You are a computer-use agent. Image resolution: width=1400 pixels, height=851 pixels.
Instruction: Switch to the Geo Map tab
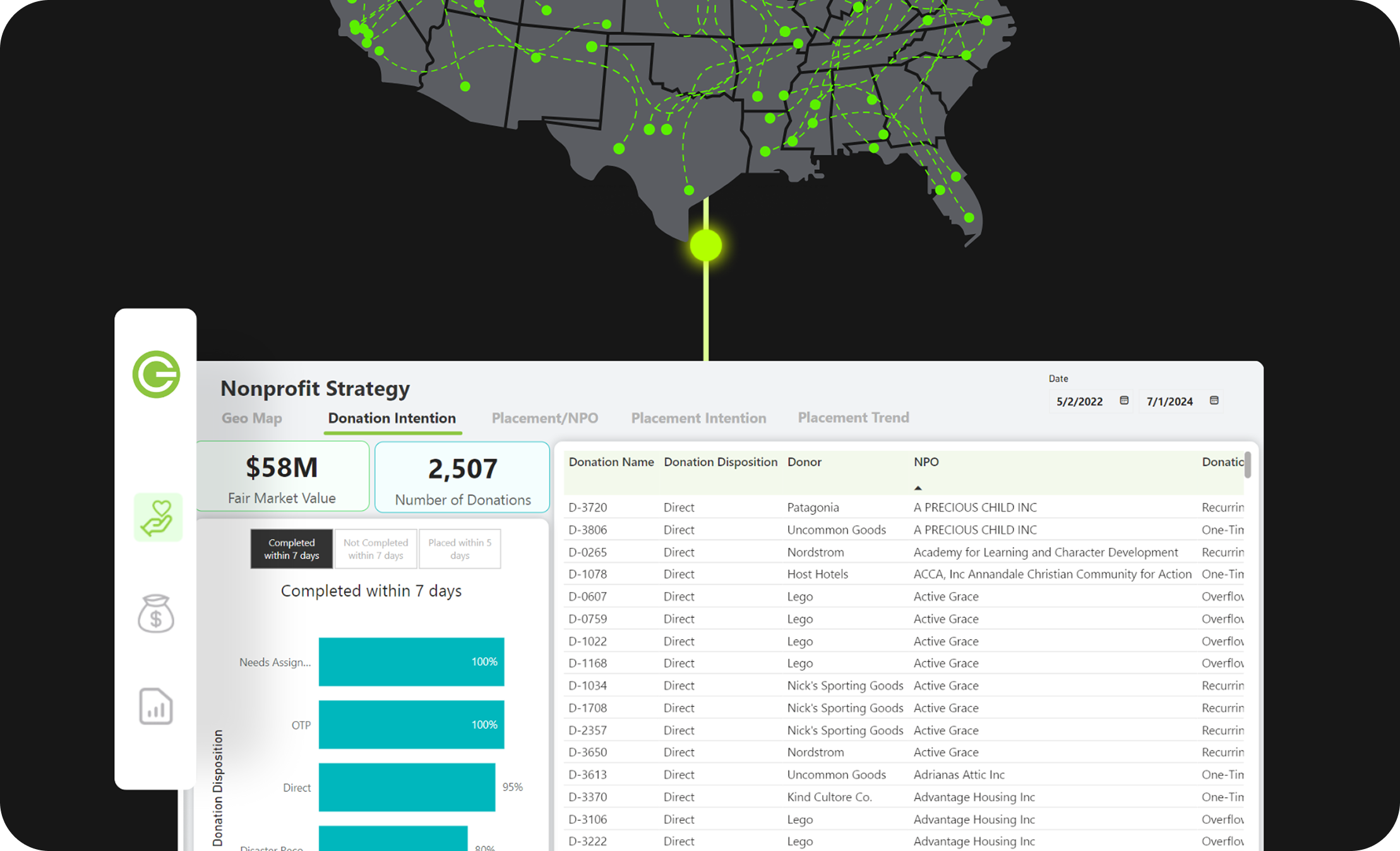[x=252, y=418]
